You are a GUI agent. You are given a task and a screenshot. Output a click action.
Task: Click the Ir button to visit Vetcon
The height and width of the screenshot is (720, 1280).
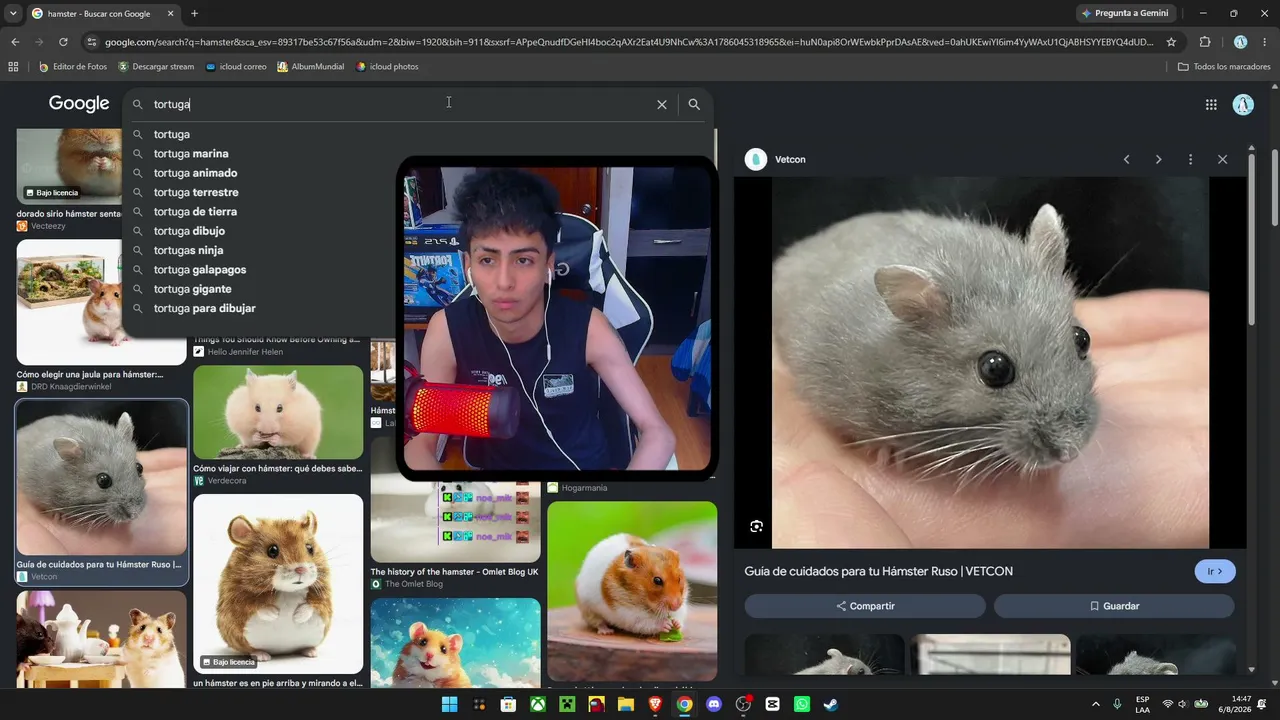click(1215, 572)
